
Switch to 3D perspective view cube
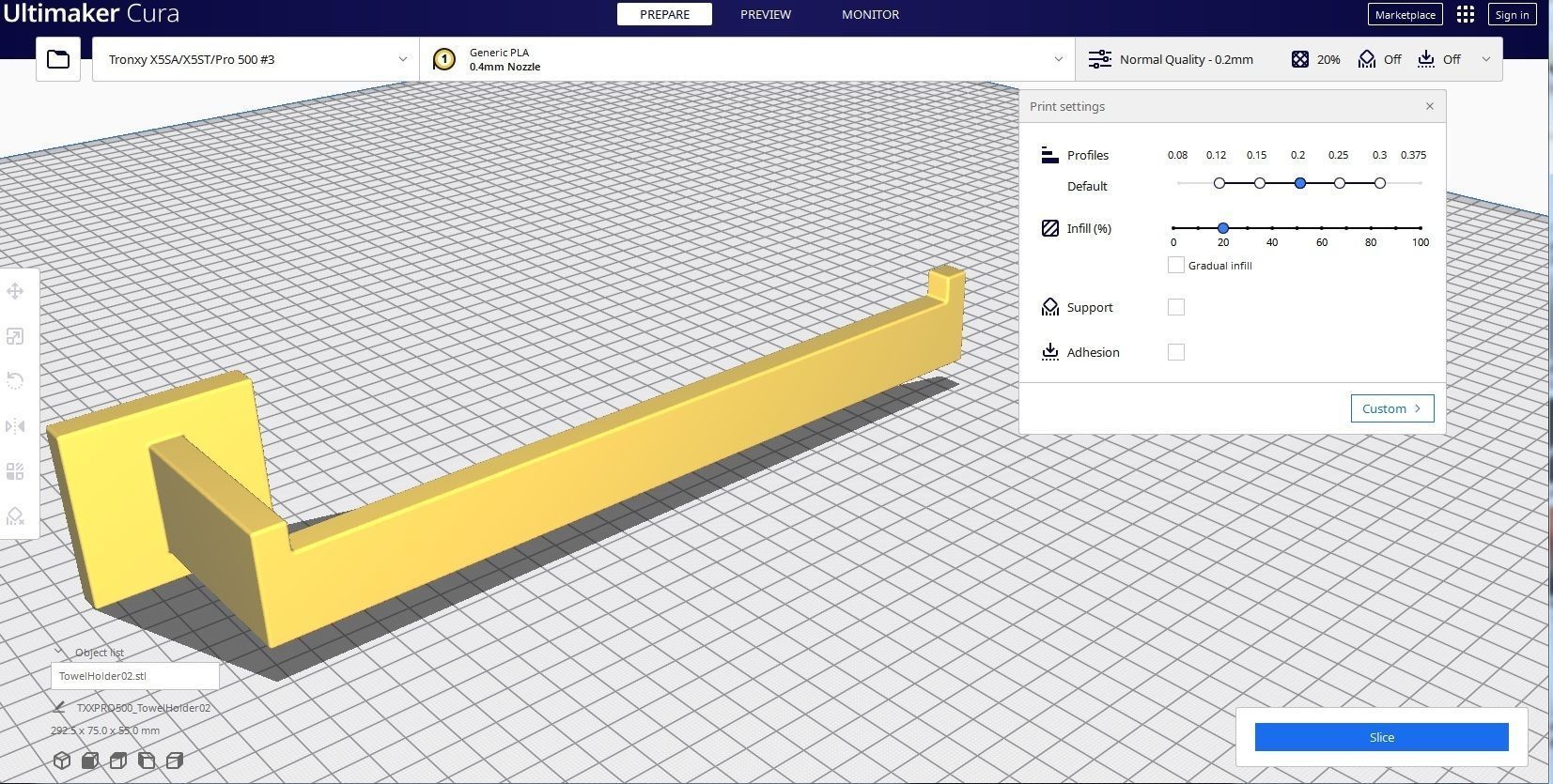tap(62, 761)
